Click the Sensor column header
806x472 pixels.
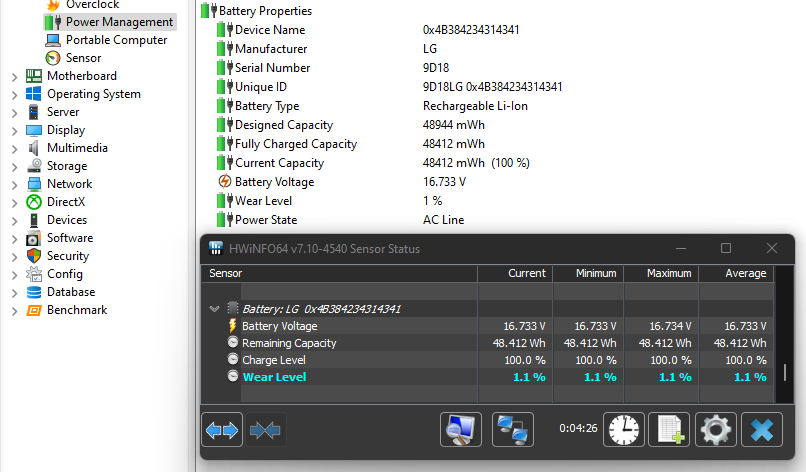339,274
